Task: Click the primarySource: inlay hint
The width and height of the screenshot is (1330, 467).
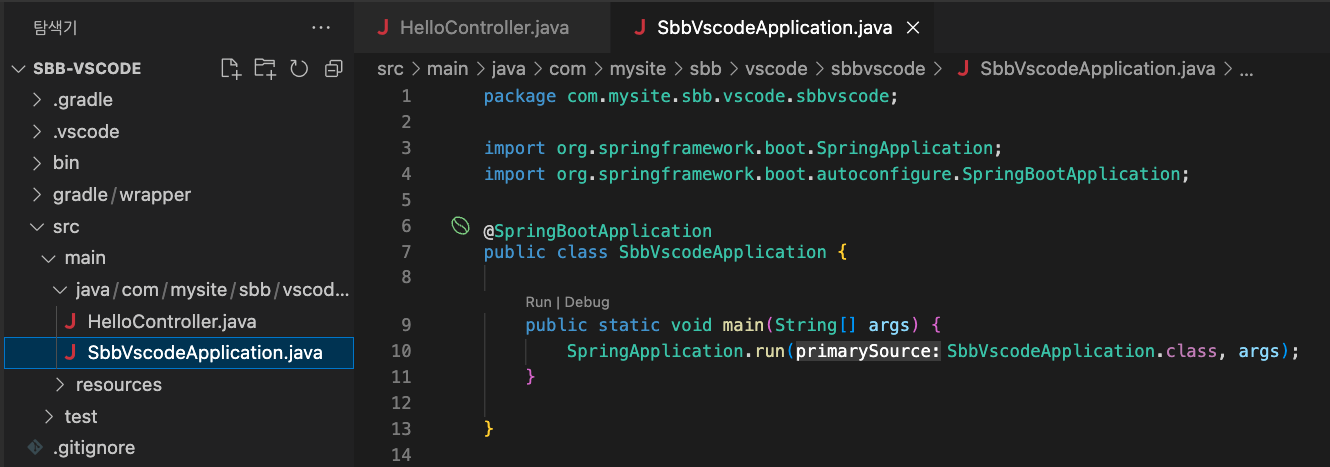Action: 868,351
